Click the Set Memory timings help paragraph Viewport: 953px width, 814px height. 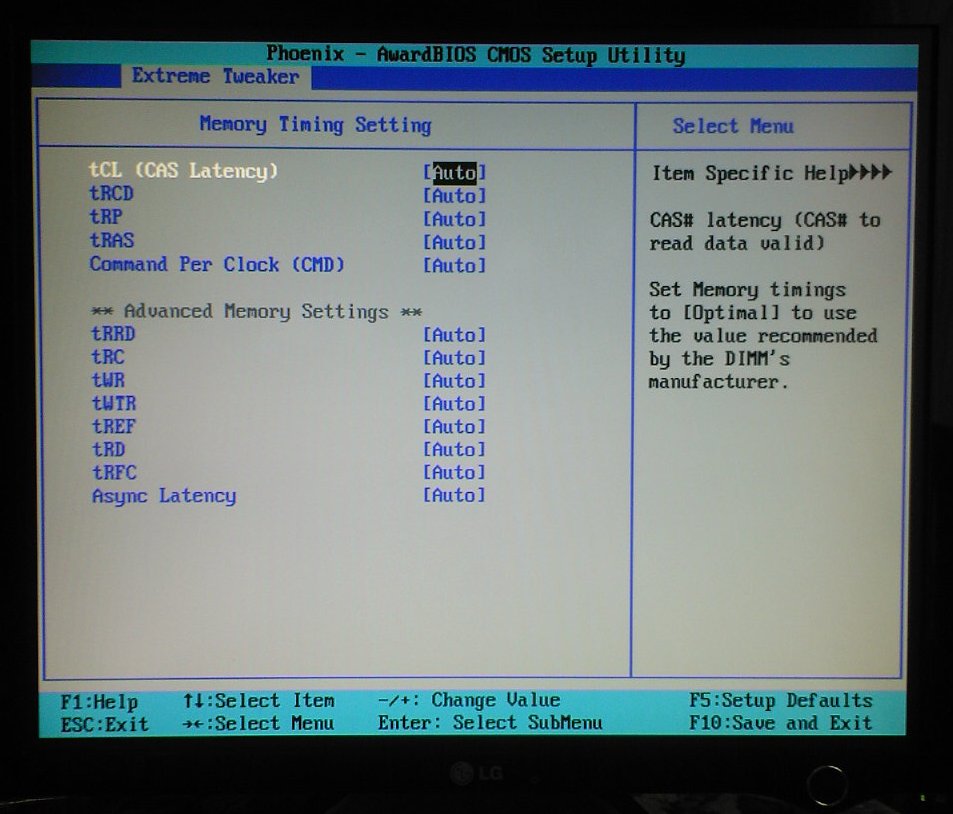(763, 336)
